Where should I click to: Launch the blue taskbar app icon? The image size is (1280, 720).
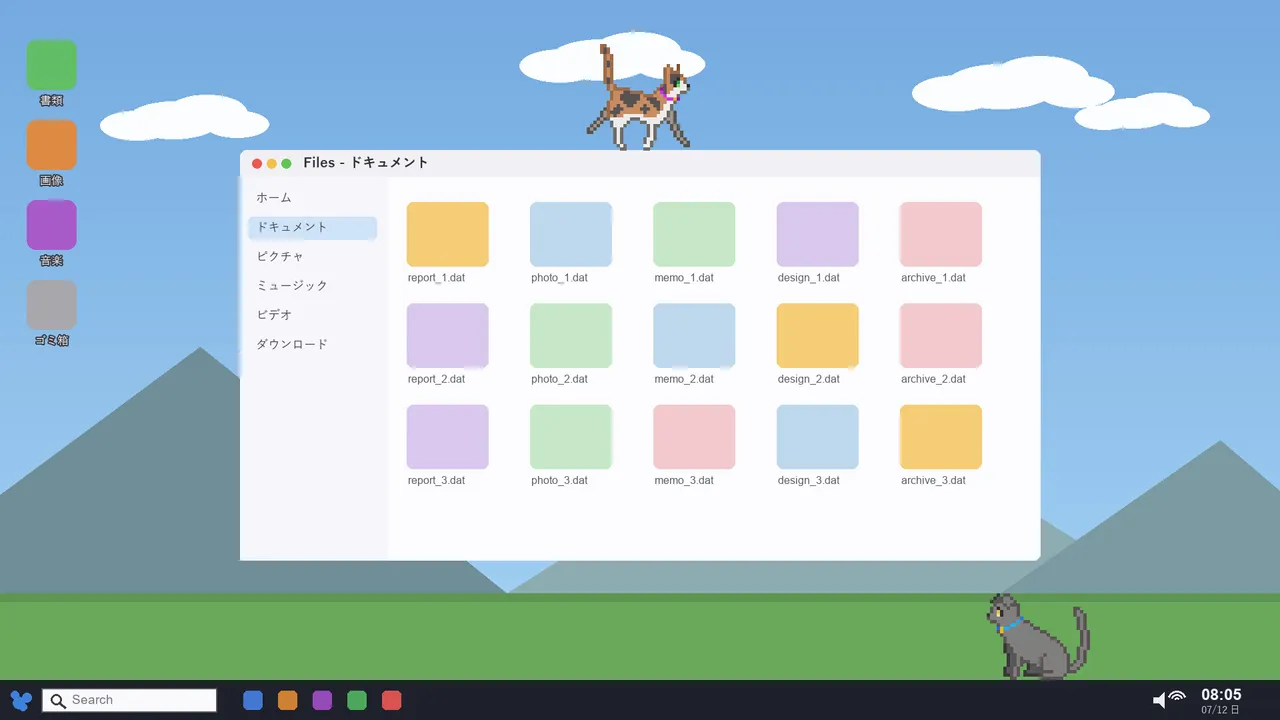click(253, 700)
